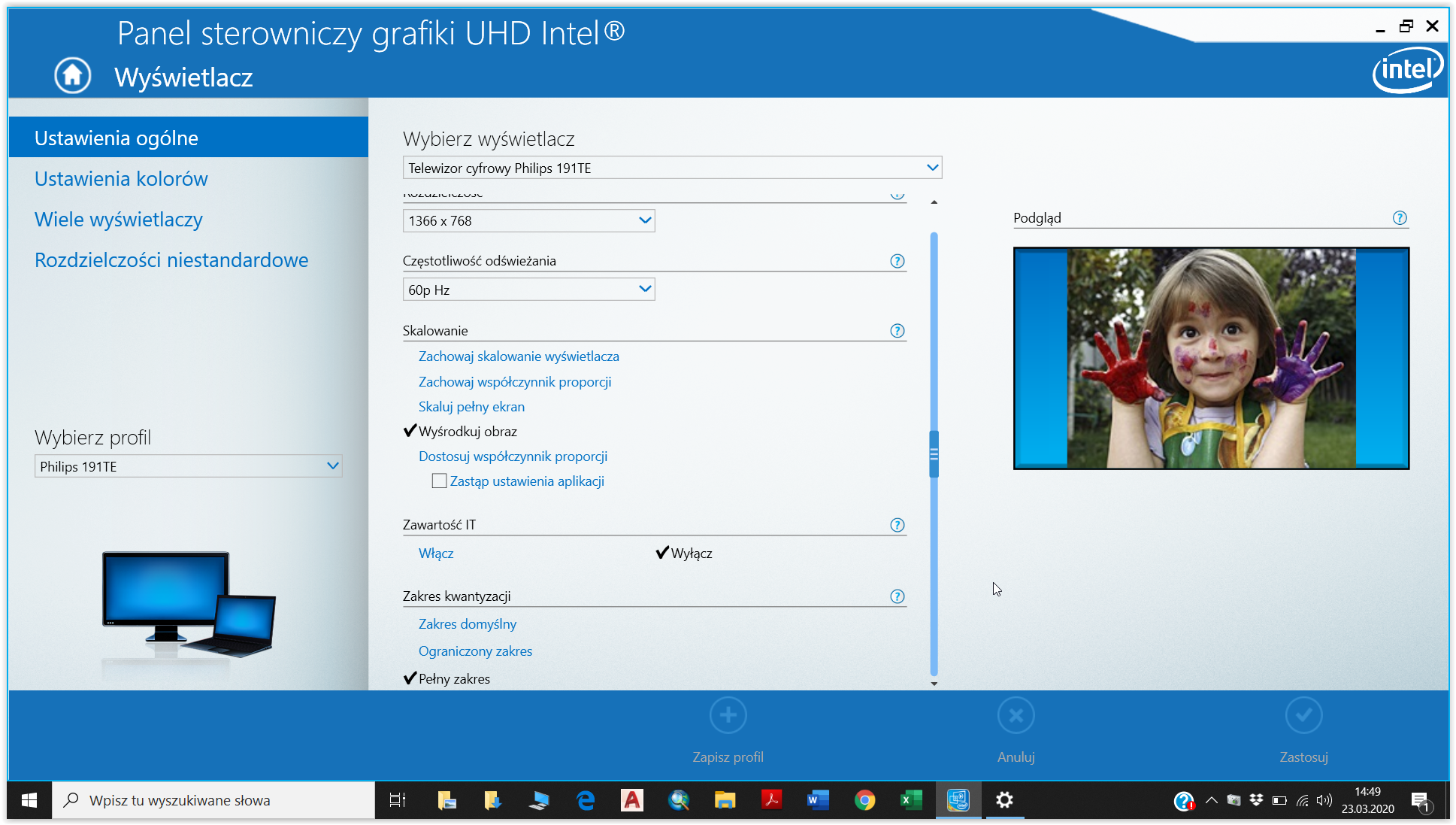This screenshot has height=825, width=1456.
Task: Switch to Intel Graphics taskbar icon
Action: (x=958, y=800)
